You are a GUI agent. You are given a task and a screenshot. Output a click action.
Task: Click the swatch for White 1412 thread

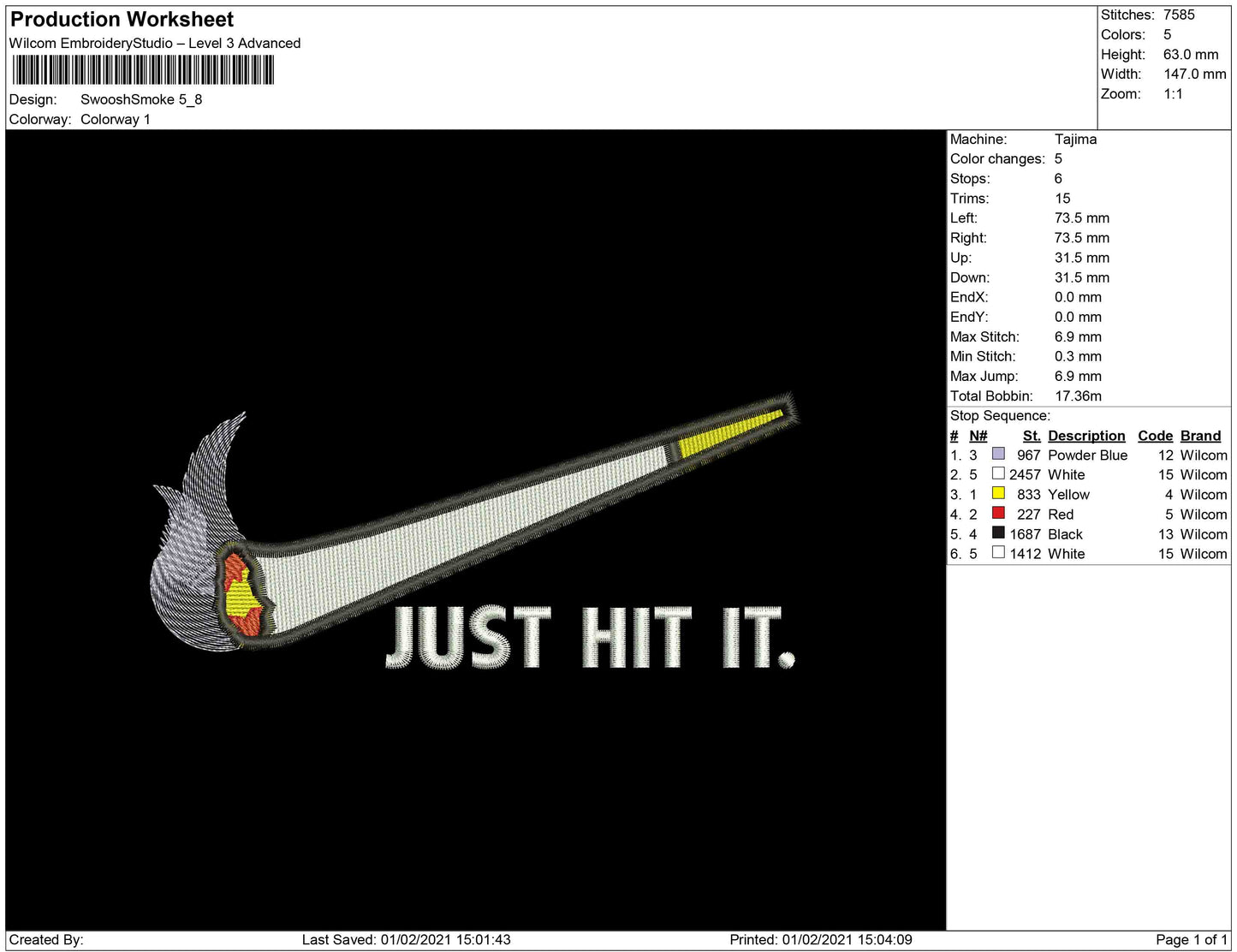[998, 552]
